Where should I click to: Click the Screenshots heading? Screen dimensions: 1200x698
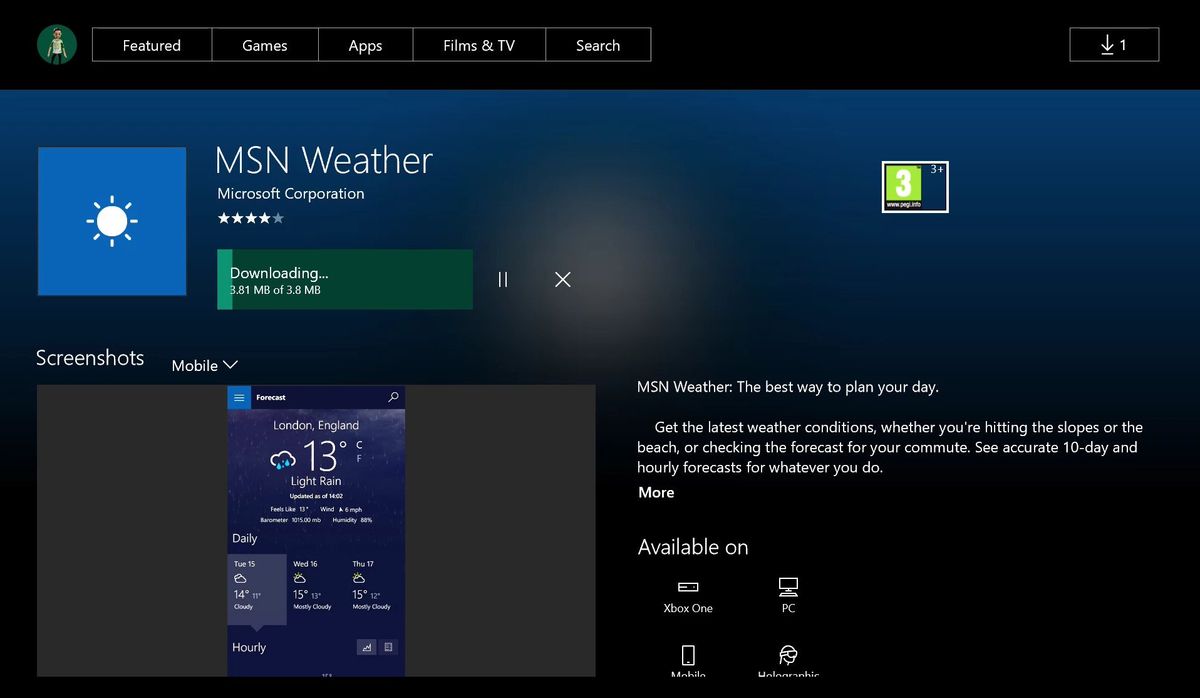90,358
